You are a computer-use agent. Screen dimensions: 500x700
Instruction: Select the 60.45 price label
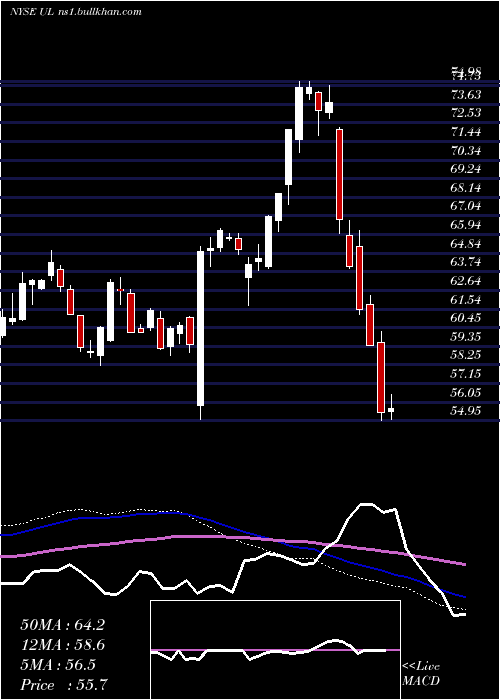point(466,318)
